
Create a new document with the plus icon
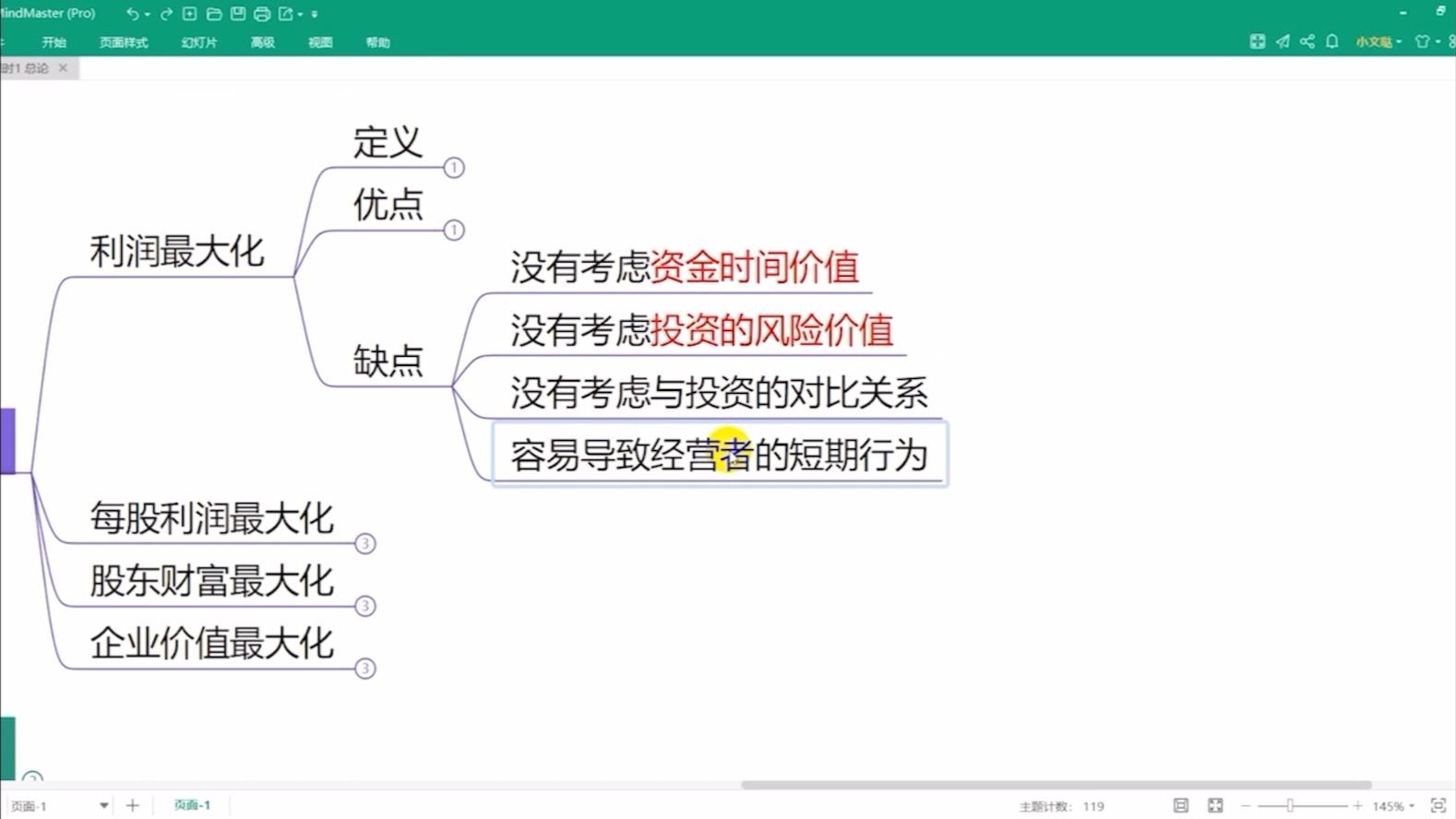[x=189, y=14]
